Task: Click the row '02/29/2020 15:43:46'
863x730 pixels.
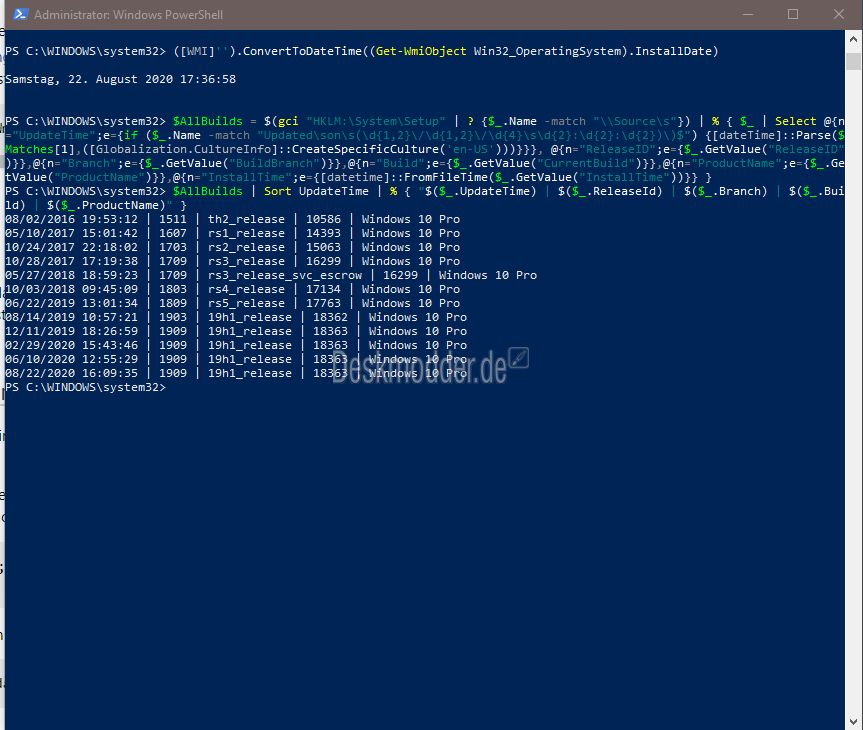Action: click(236, 345)
